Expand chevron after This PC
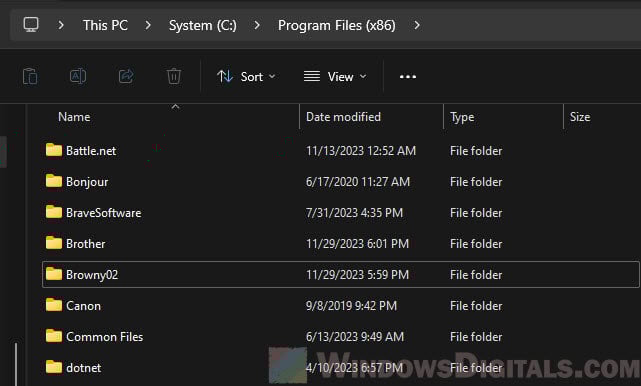641x386 pixels. click(148, 25)
